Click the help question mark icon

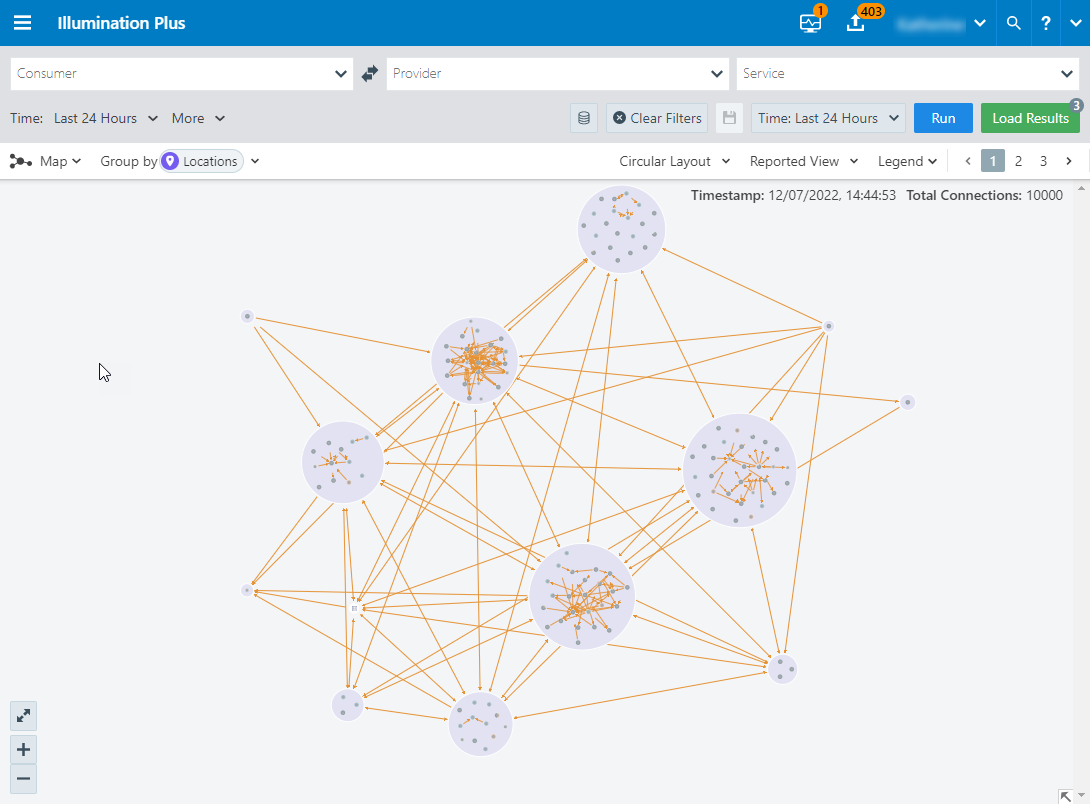point(1045,22)
